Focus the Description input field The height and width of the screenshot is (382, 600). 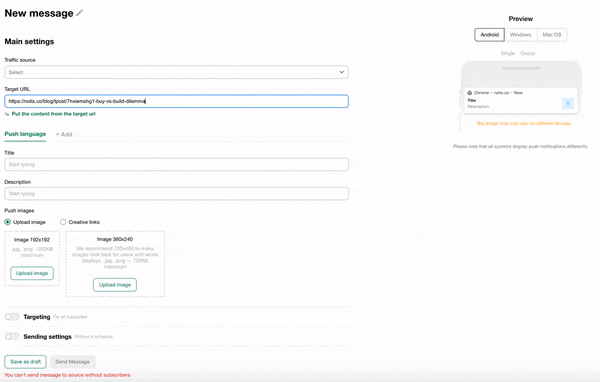tap(176, 193)
